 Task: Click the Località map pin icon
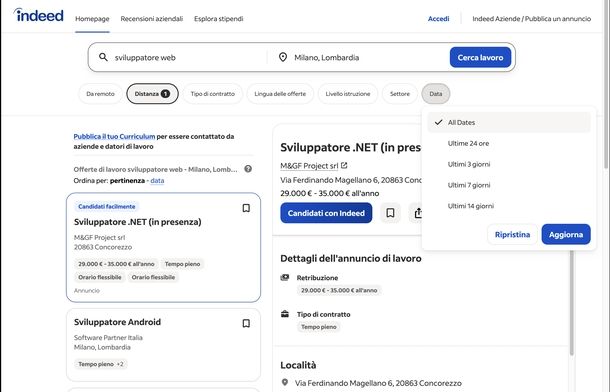285,383
